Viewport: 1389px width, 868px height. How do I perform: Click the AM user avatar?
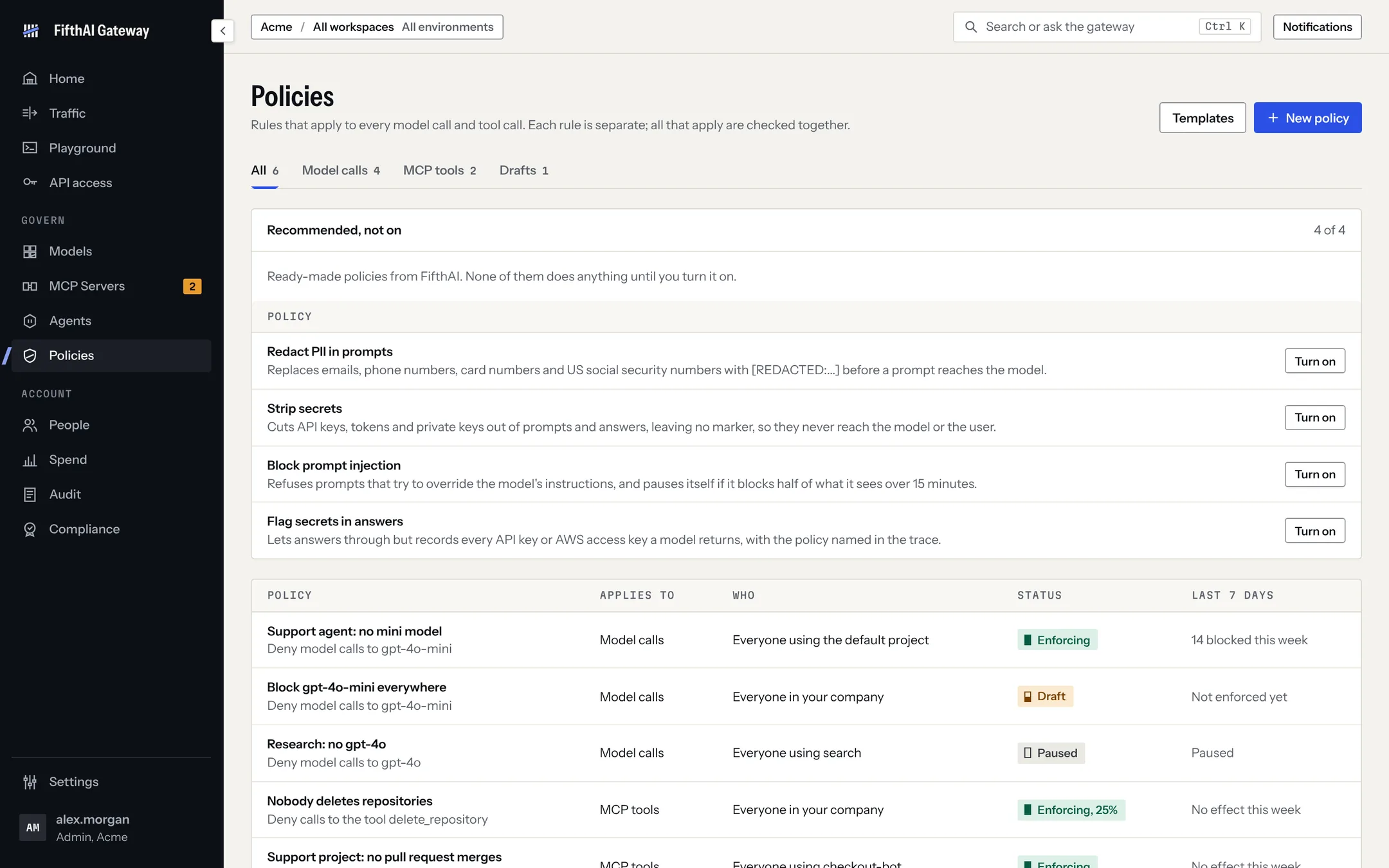click(x=33, y=827)
